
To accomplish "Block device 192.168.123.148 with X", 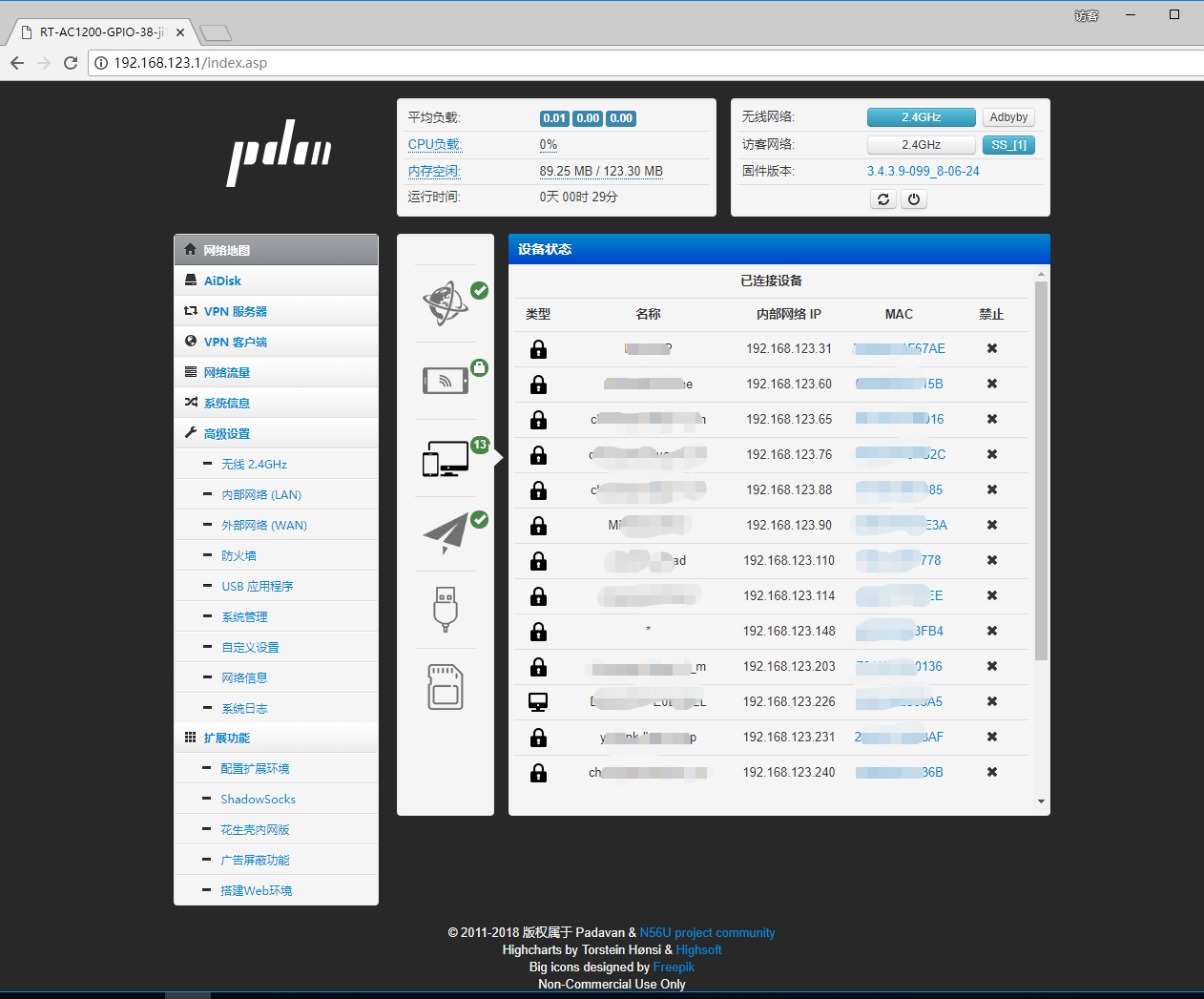I will [x=992, y=631].
